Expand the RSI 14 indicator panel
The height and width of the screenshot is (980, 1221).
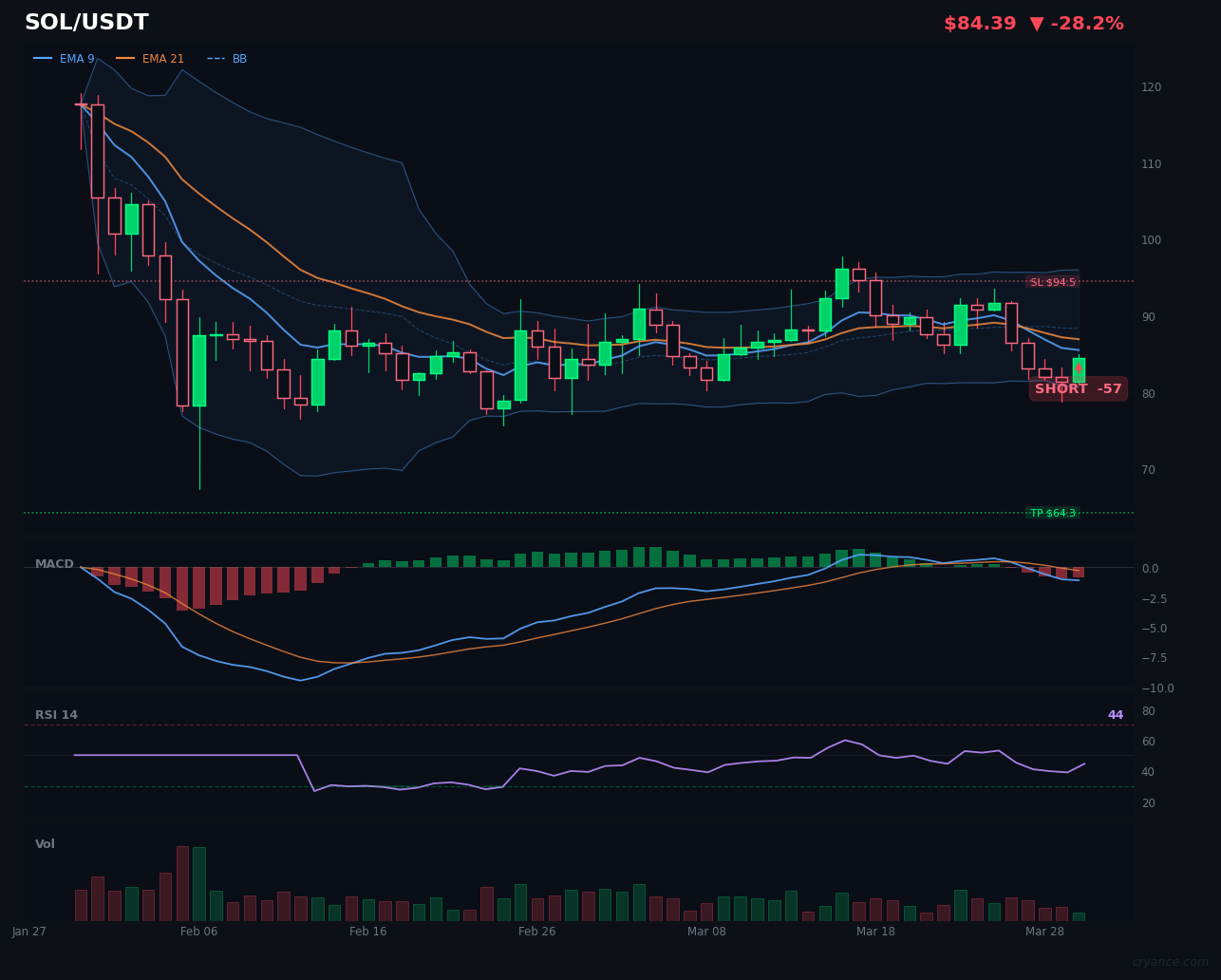[56, 714]
